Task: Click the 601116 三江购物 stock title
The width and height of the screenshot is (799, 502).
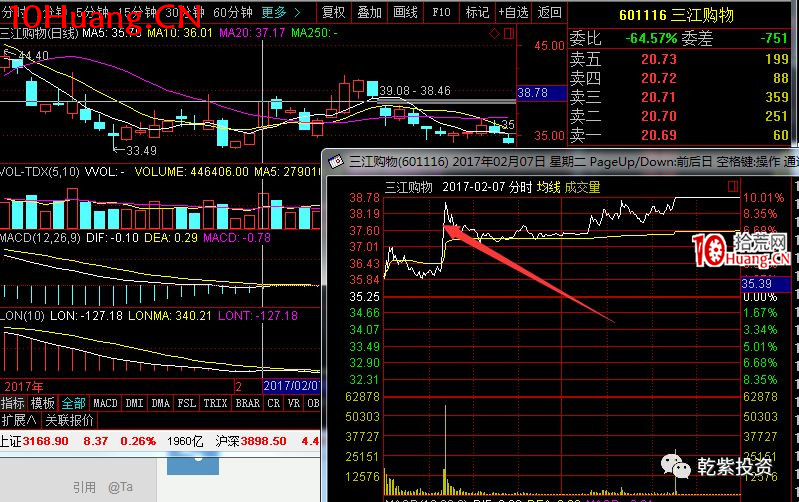Action: click(676, 15)
